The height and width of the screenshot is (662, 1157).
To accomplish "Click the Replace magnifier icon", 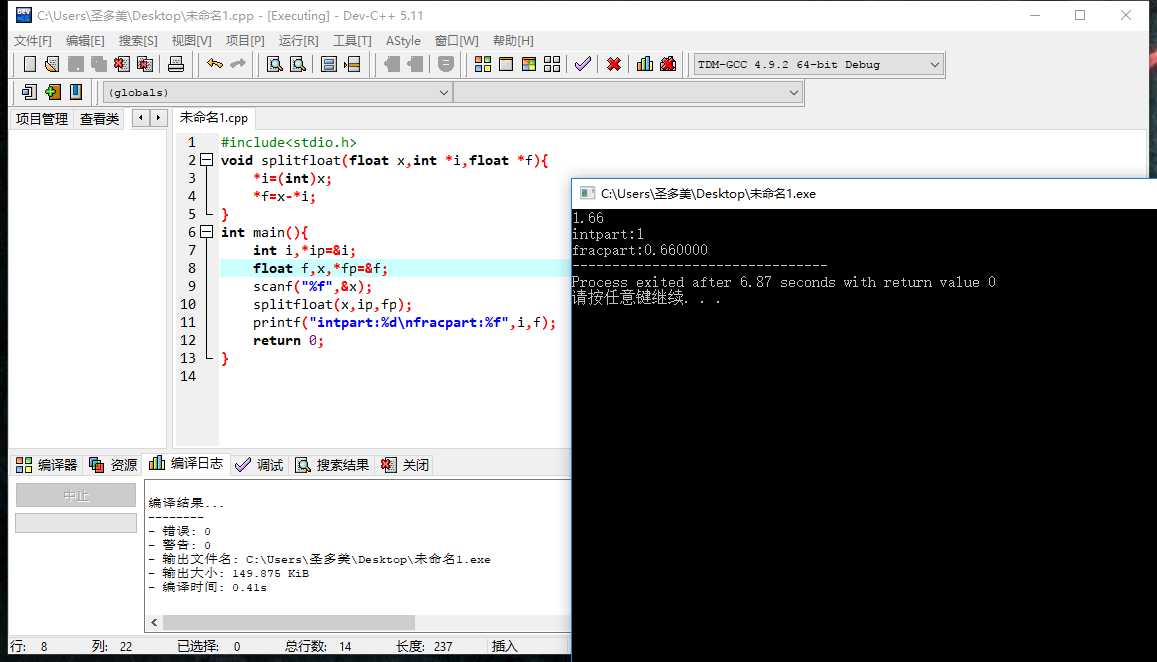I will tap(297, 64).
